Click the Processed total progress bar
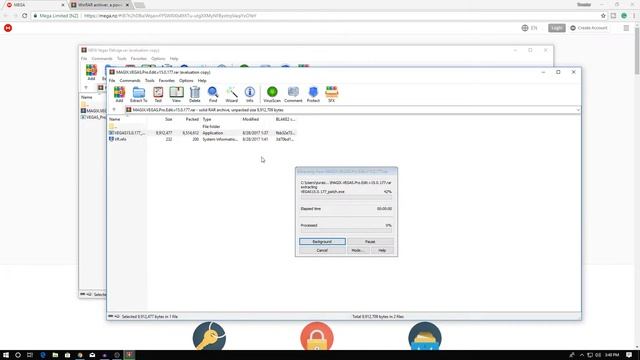 point(346,231)
